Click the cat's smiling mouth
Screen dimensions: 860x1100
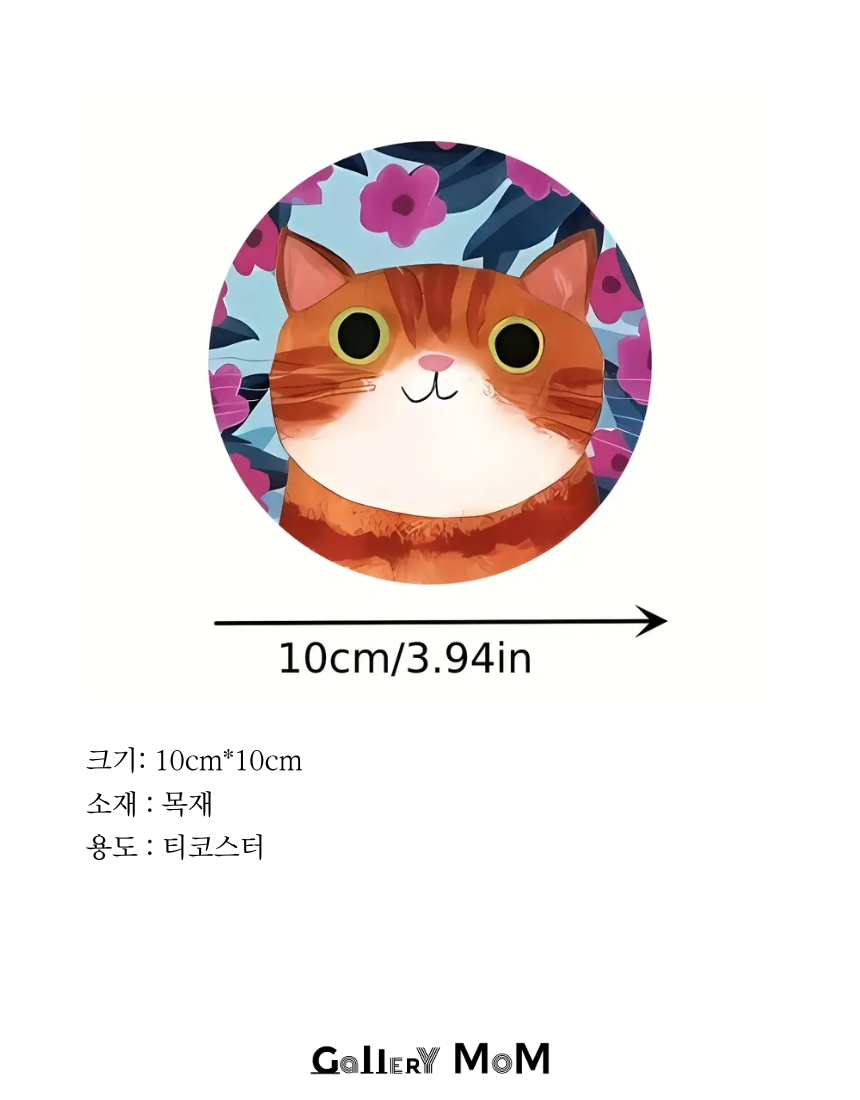[x=429, y=392]
